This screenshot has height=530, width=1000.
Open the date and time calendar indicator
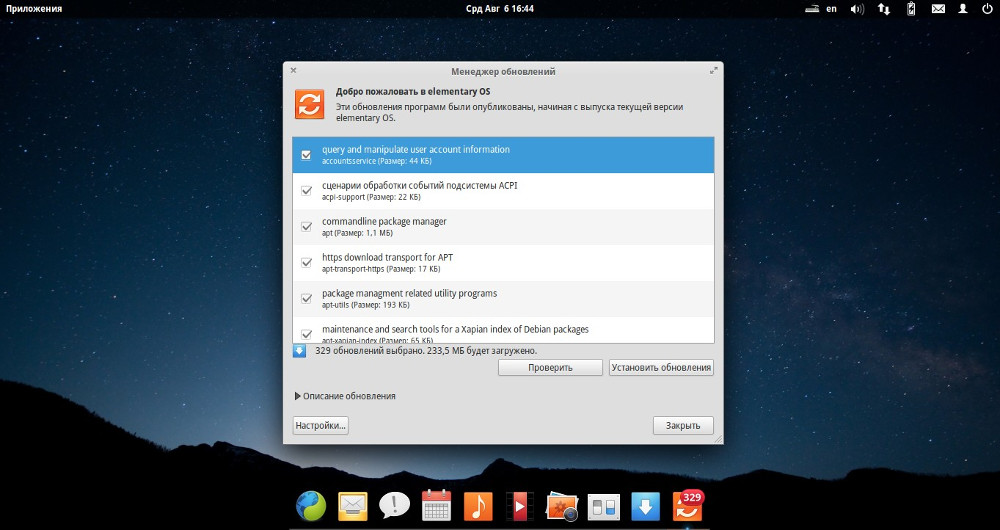pos(499,9)
